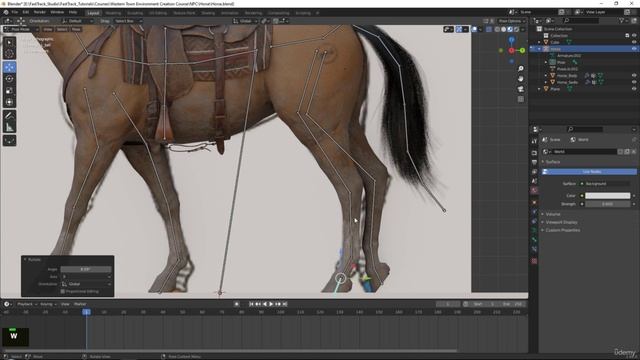Click the world Color swatch

[x=608, y=196]
